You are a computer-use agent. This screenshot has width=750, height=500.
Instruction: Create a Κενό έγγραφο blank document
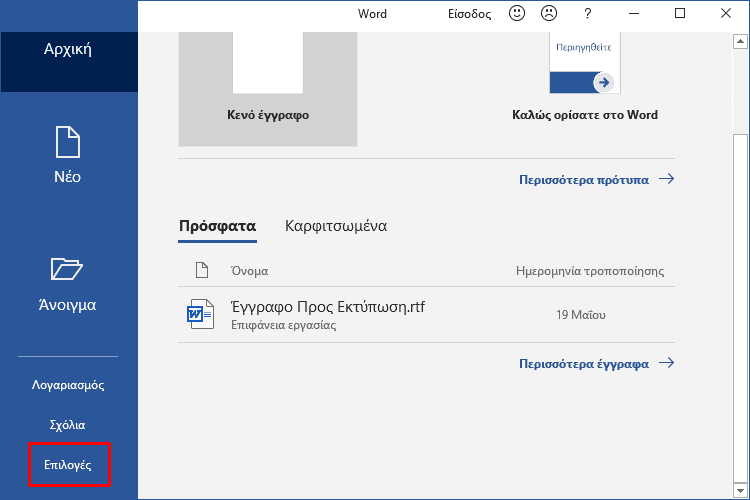tap(268, 89)
